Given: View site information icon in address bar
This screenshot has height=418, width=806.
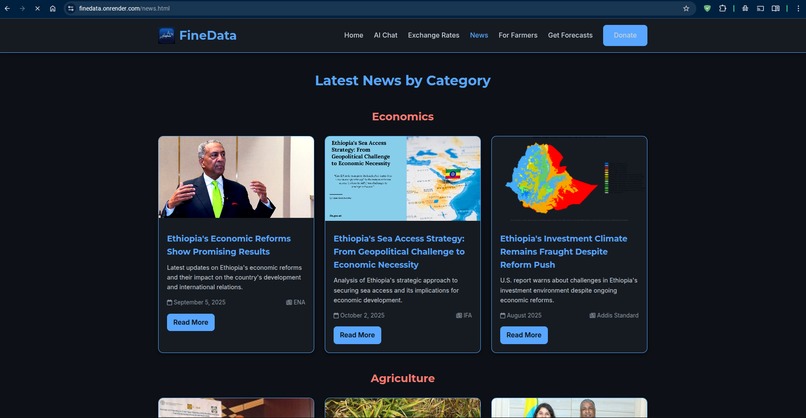Looking at the screenshot, I should pos(71,8).
